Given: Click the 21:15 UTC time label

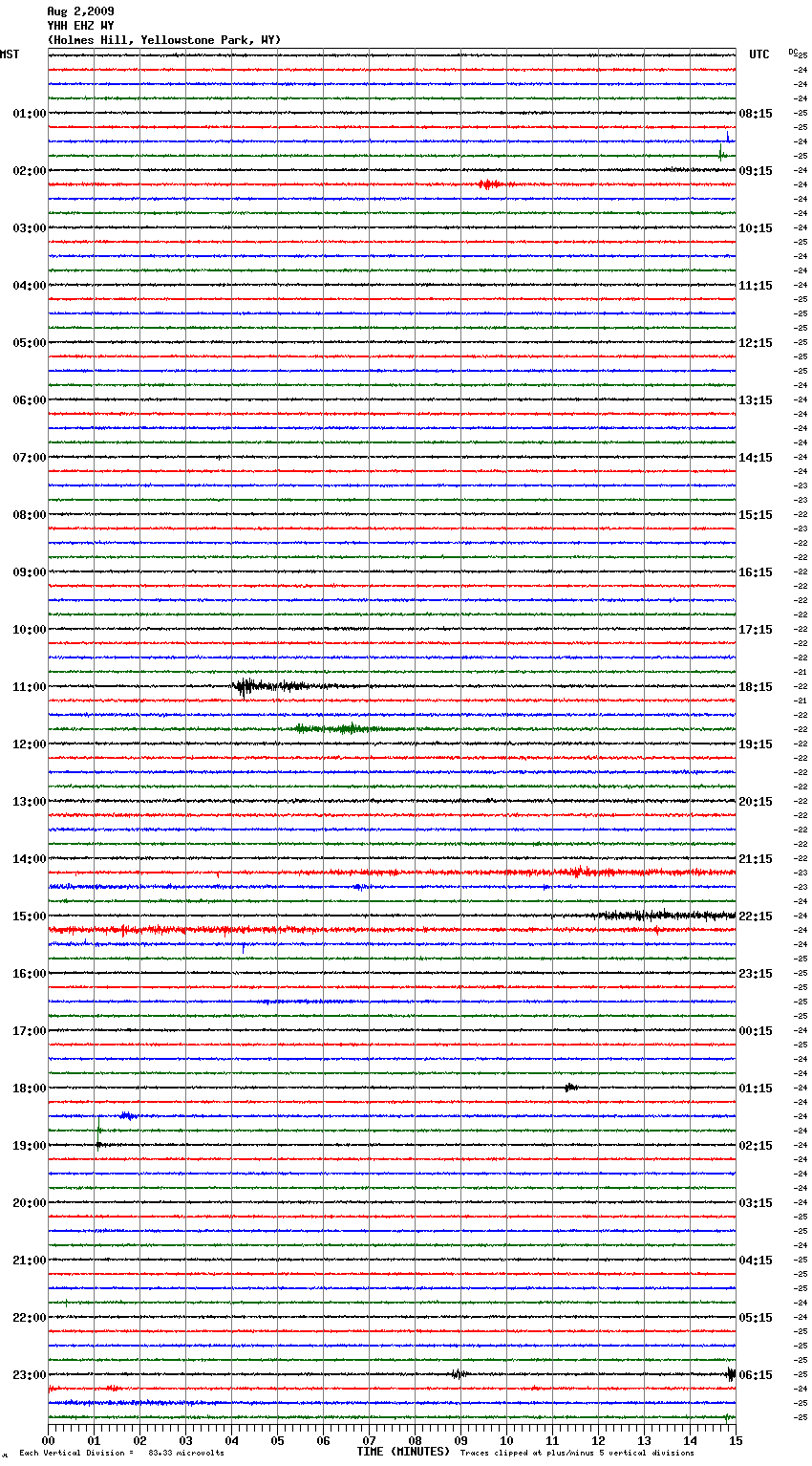Looking at the screenshot, I should [x=756, y=859].
